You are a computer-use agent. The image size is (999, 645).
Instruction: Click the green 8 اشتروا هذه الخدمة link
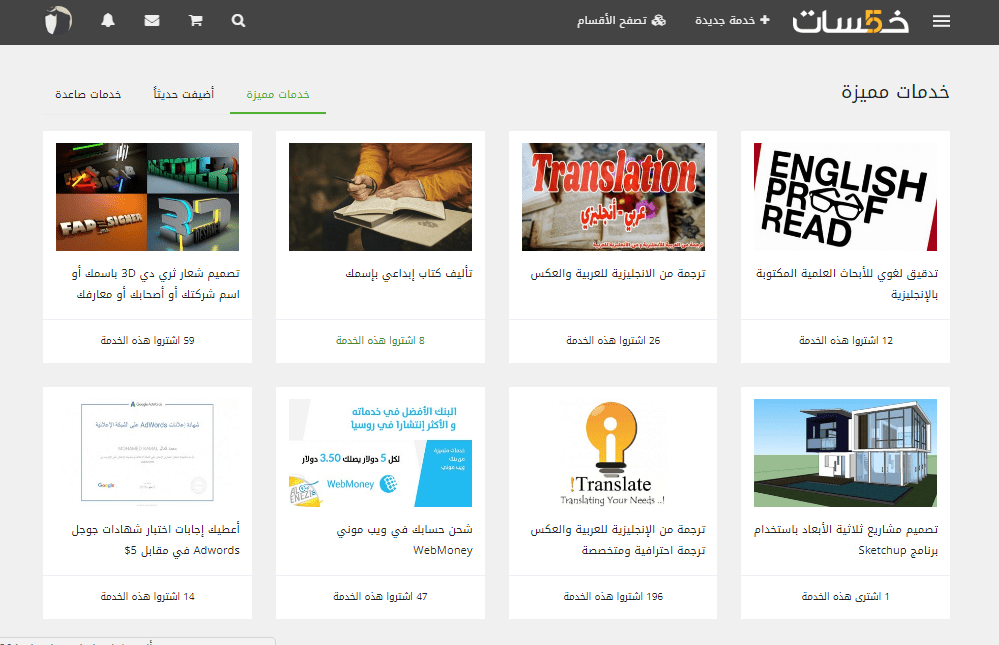[x=380, y=340]
